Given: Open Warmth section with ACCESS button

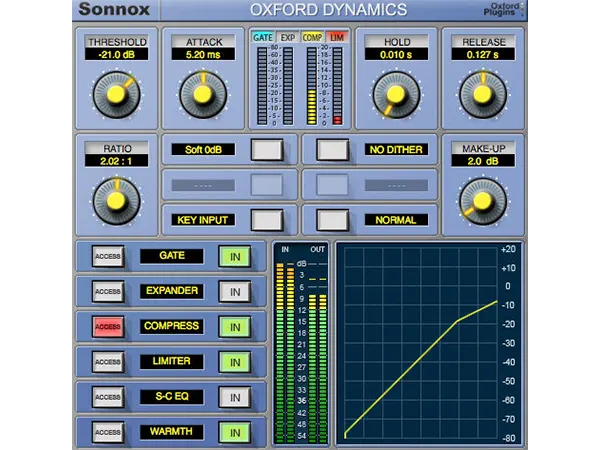Looking at the screenshot, I should (x=108, y=432).
